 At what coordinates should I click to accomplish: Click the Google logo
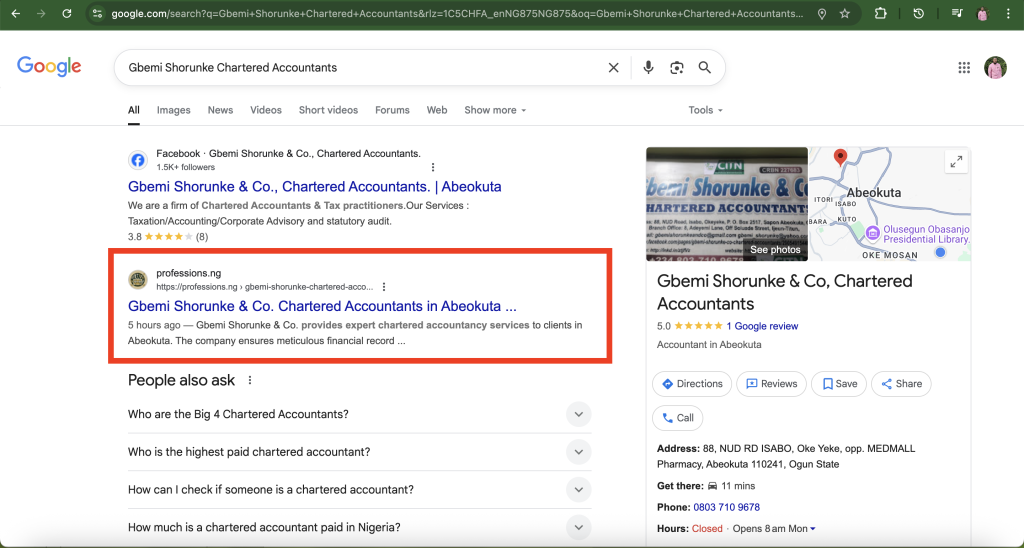(49, 67)
